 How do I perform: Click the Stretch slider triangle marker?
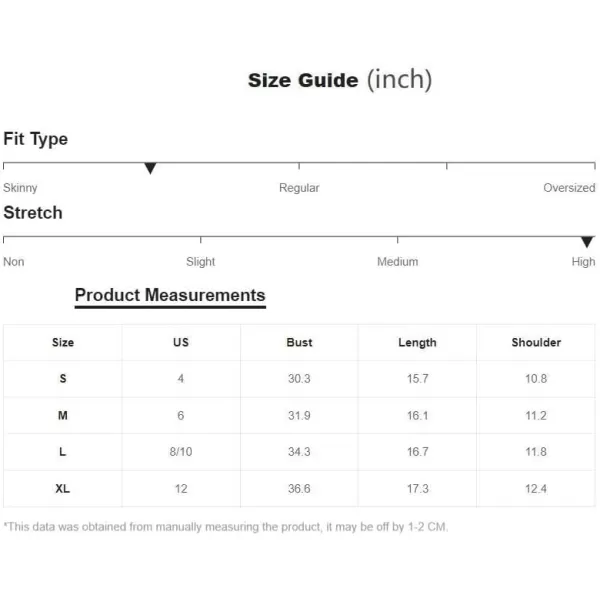click(587, 242)
